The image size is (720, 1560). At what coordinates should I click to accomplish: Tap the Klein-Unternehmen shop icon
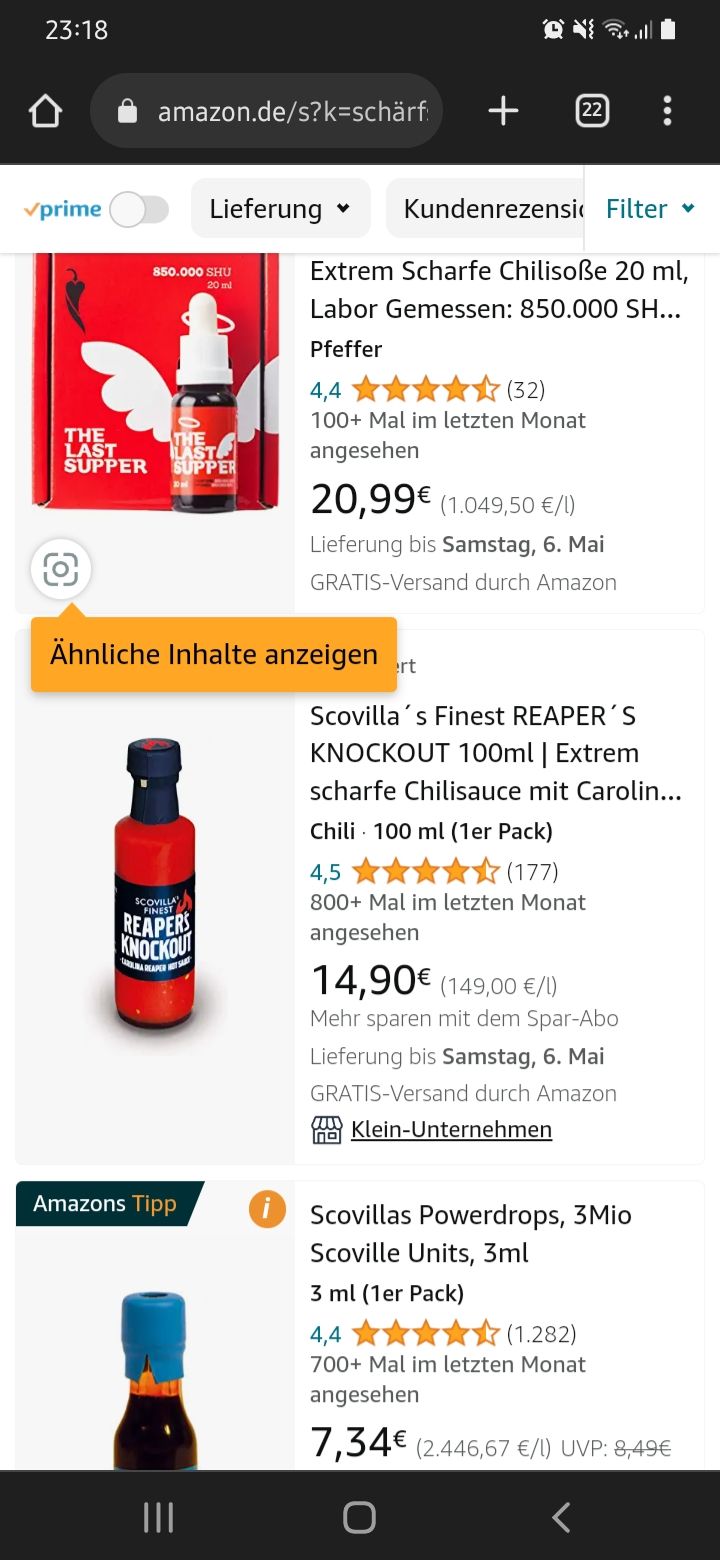(326, 1130)
